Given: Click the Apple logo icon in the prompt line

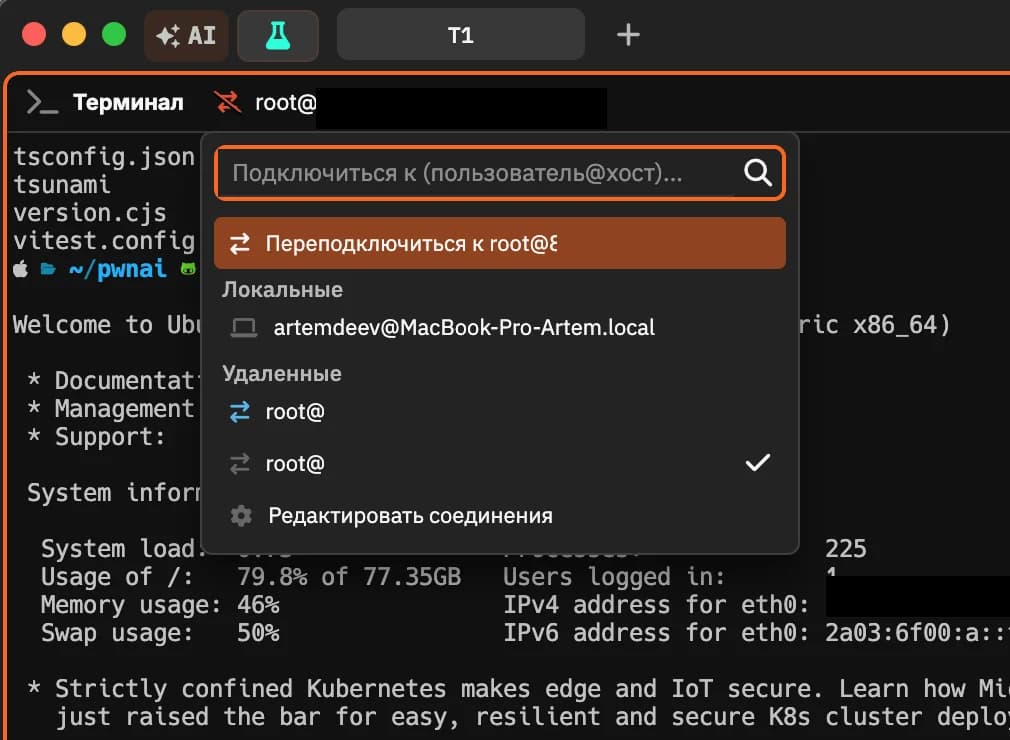Looking at the screenshot, I should [x=19, y=268].
